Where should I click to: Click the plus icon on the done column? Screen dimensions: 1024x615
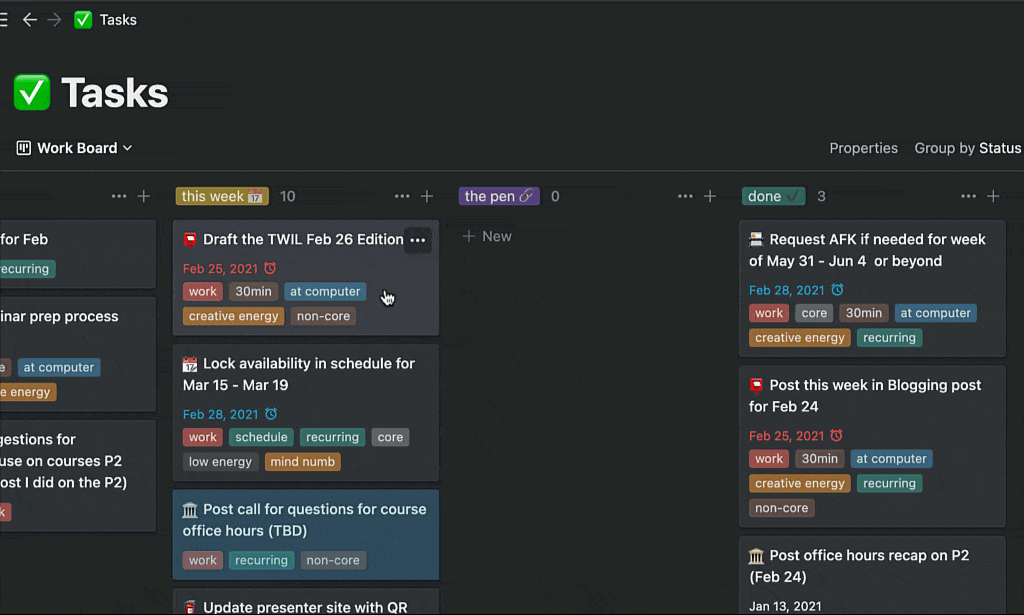[993, 196]
